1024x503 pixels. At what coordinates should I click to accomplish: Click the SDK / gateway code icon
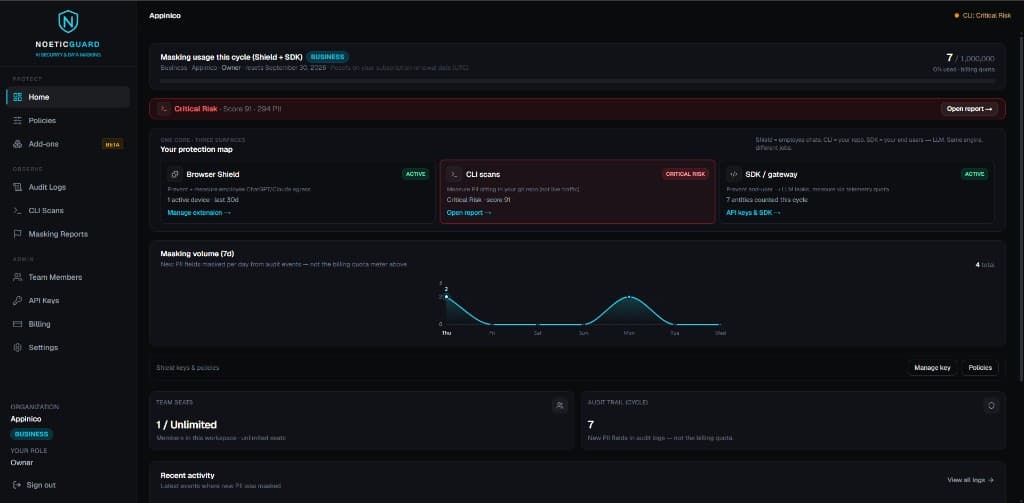pyautogui.click(x=733, y=174)
